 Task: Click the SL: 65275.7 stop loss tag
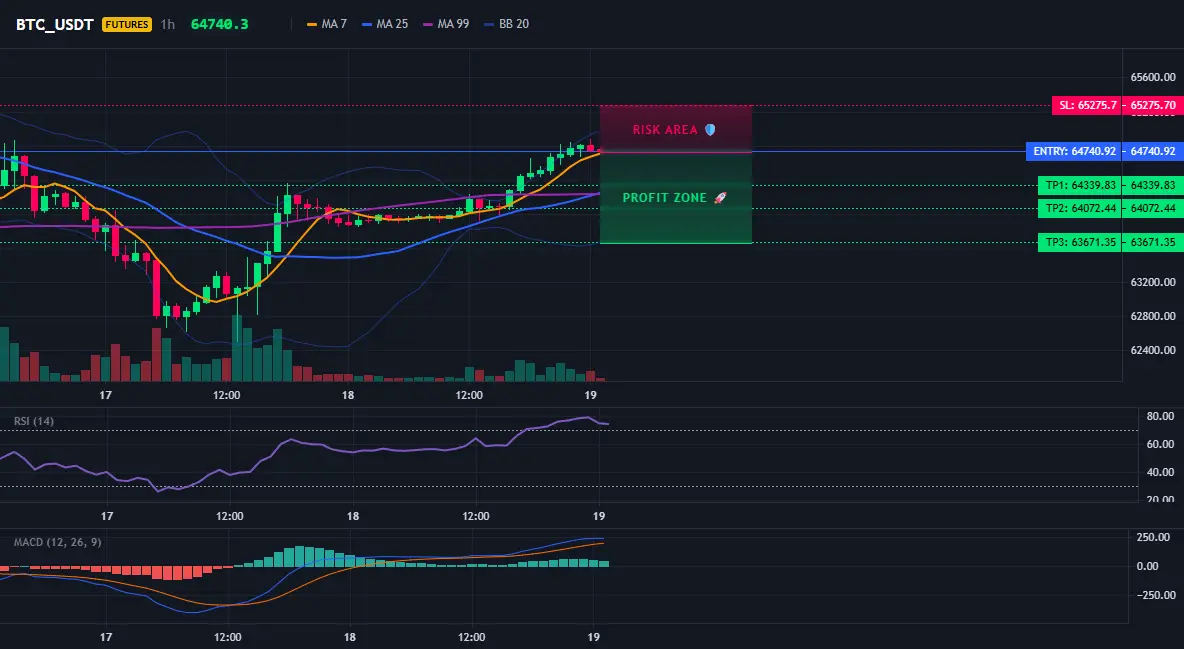coord(1087,105)
